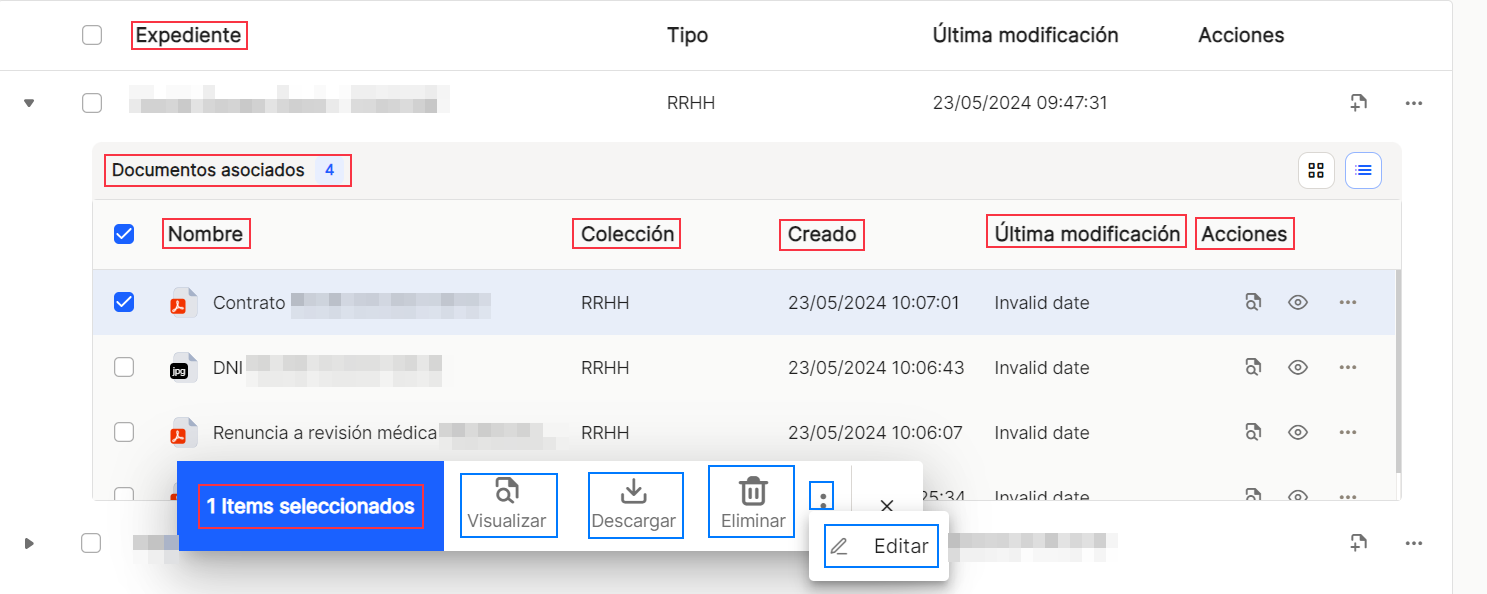Check the bottom expediente row checkbox
The width and height of the screenshot is (1487, 594).
point(92,543)
